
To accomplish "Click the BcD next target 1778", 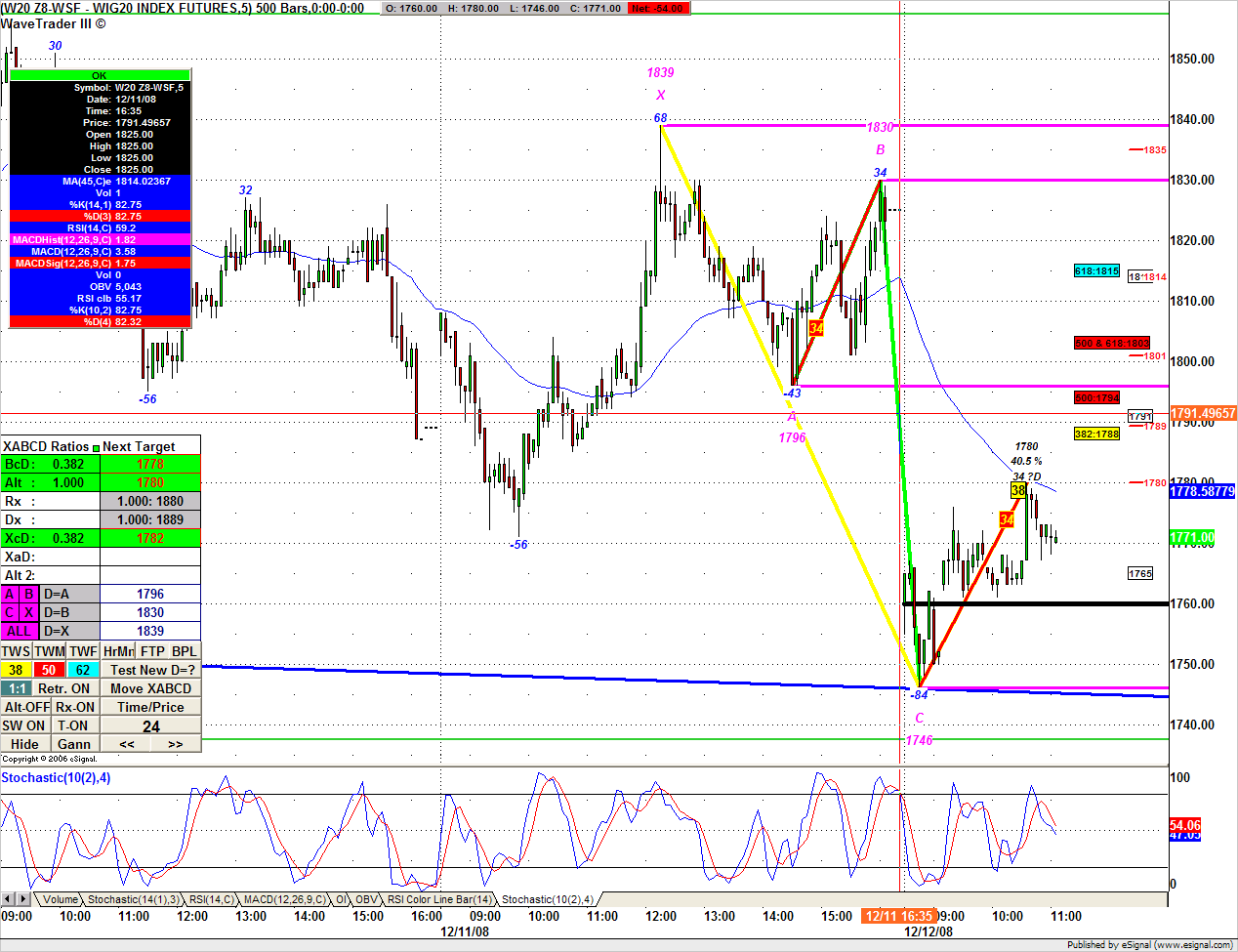I will 150,464.
